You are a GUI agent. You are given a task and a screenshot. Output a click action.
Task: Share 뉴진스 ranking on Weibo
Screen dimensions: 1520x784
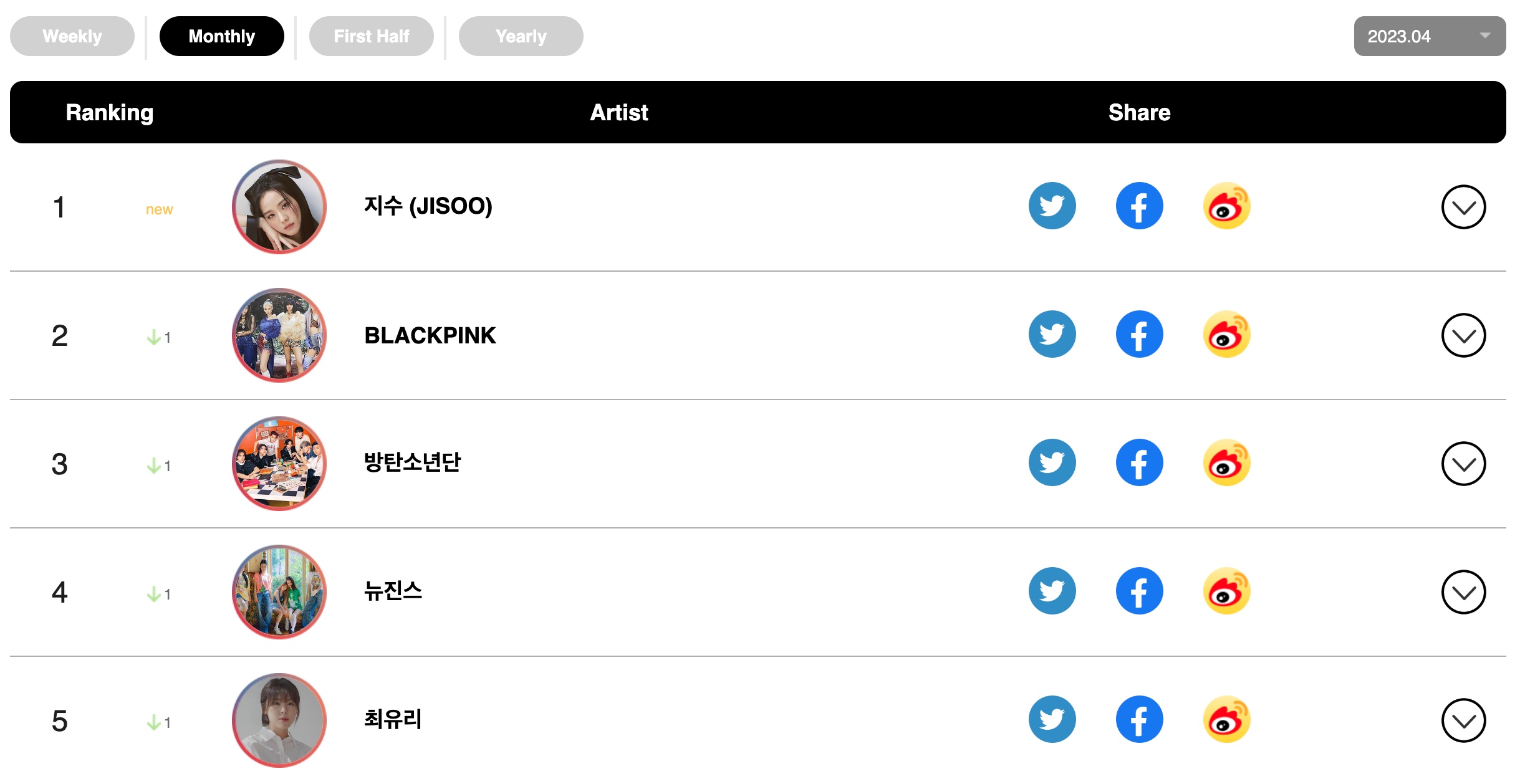coord(1226,591)
